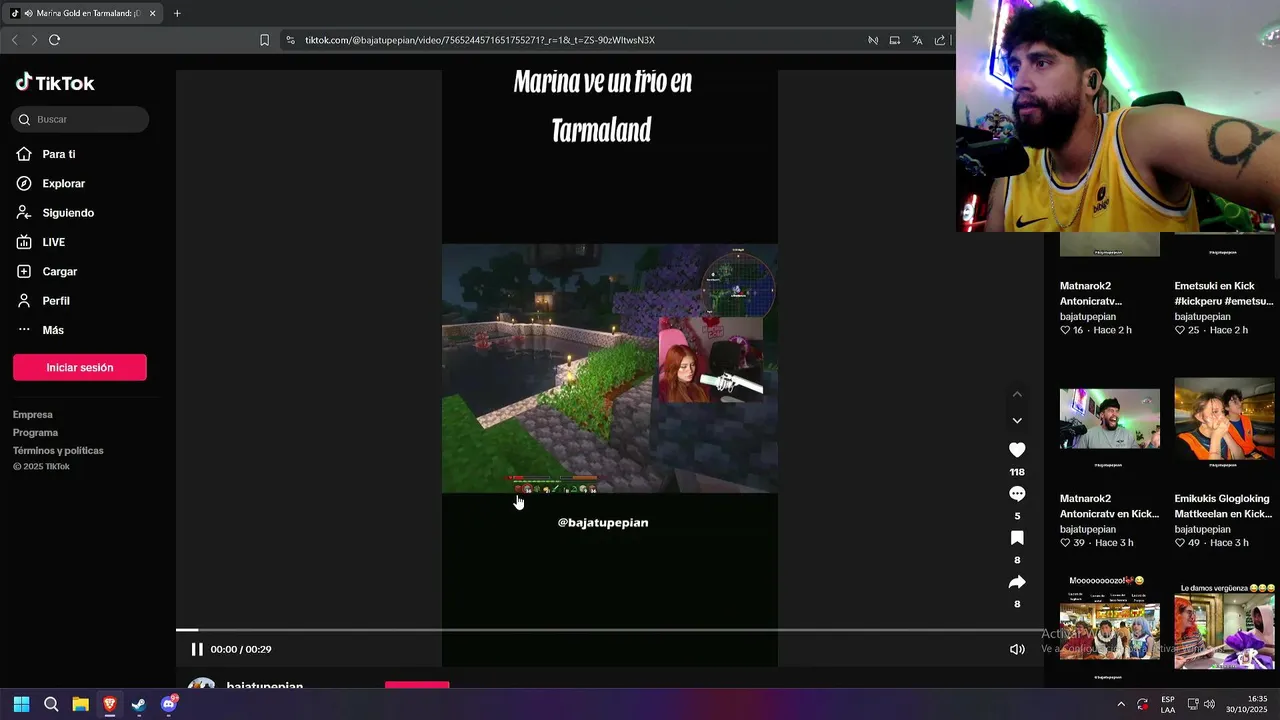Viewport: 1280px width, 720px height.
Task: Close the Marina Gold TikTok tab
Action: pos(153,14)
